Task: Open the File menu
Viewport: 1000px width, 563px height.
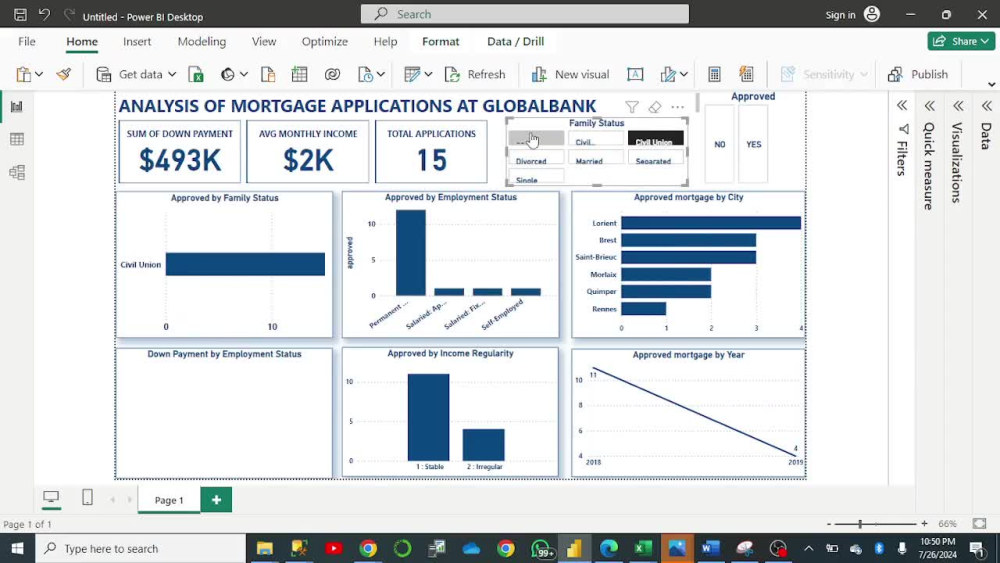Action: point(27,41)
